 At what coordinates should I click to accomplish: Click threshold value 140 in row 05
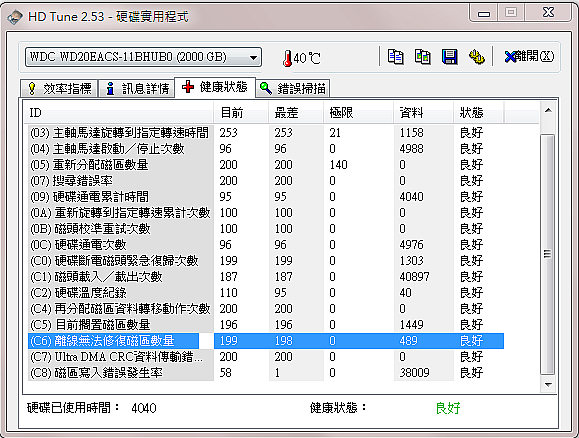[x=339, y=165]
